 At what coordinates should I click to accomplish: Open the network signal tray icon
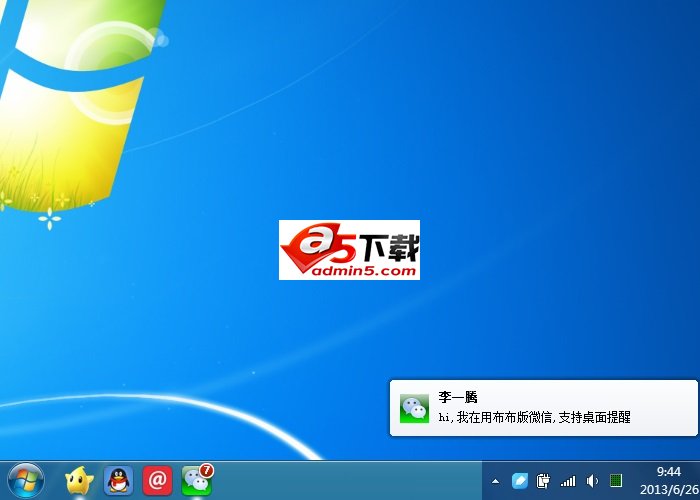click(568, 481)
